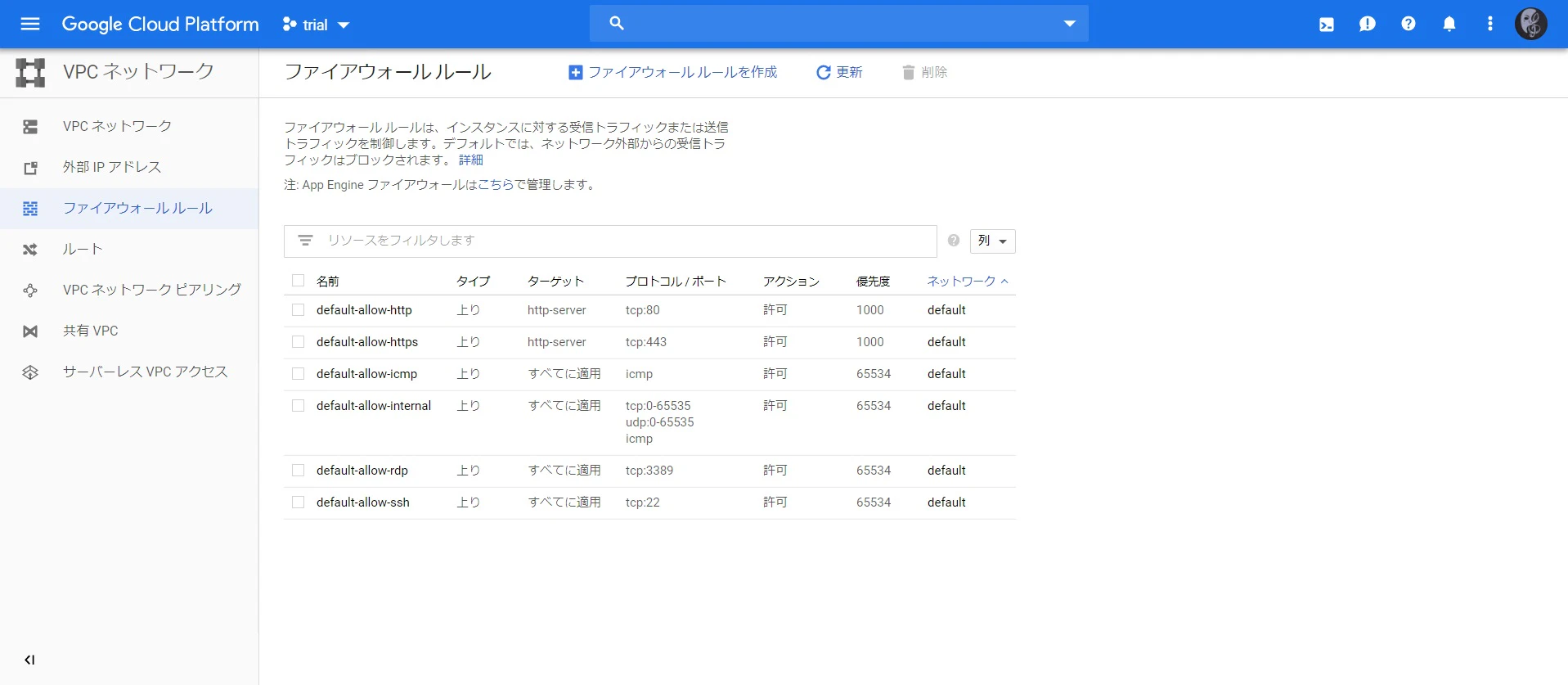Open the default-allow-ssh rule
The width and height of the screenshot is (1568, 685).
point(363,502)
